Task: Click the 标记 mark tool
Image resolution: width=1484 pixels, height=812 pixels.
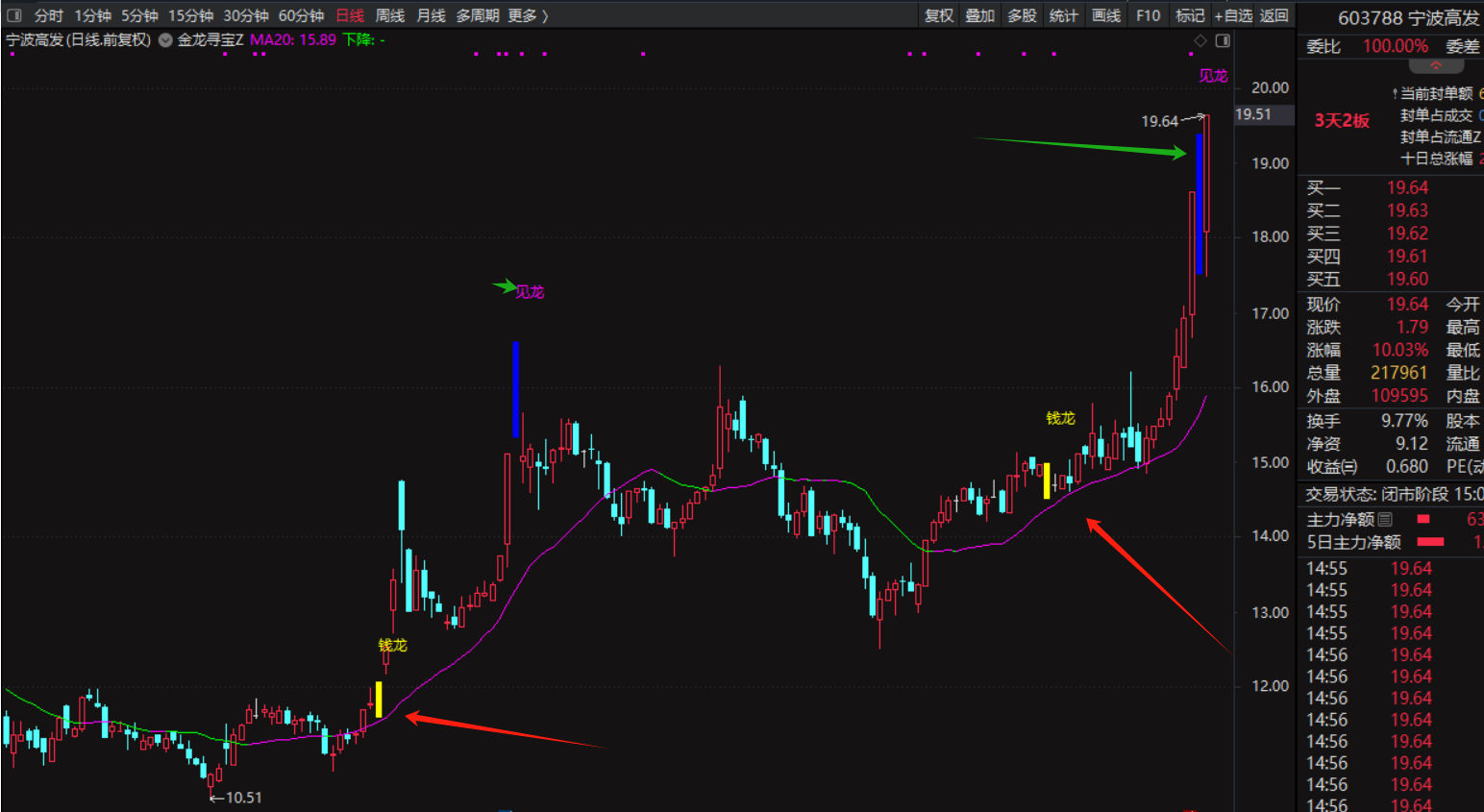Action: tap(1190, 15)
